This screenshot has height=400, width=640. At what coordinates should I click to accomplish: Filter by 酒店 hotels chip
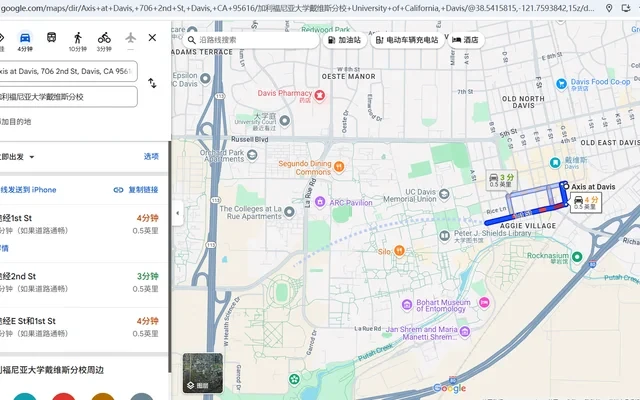(466, 40)
